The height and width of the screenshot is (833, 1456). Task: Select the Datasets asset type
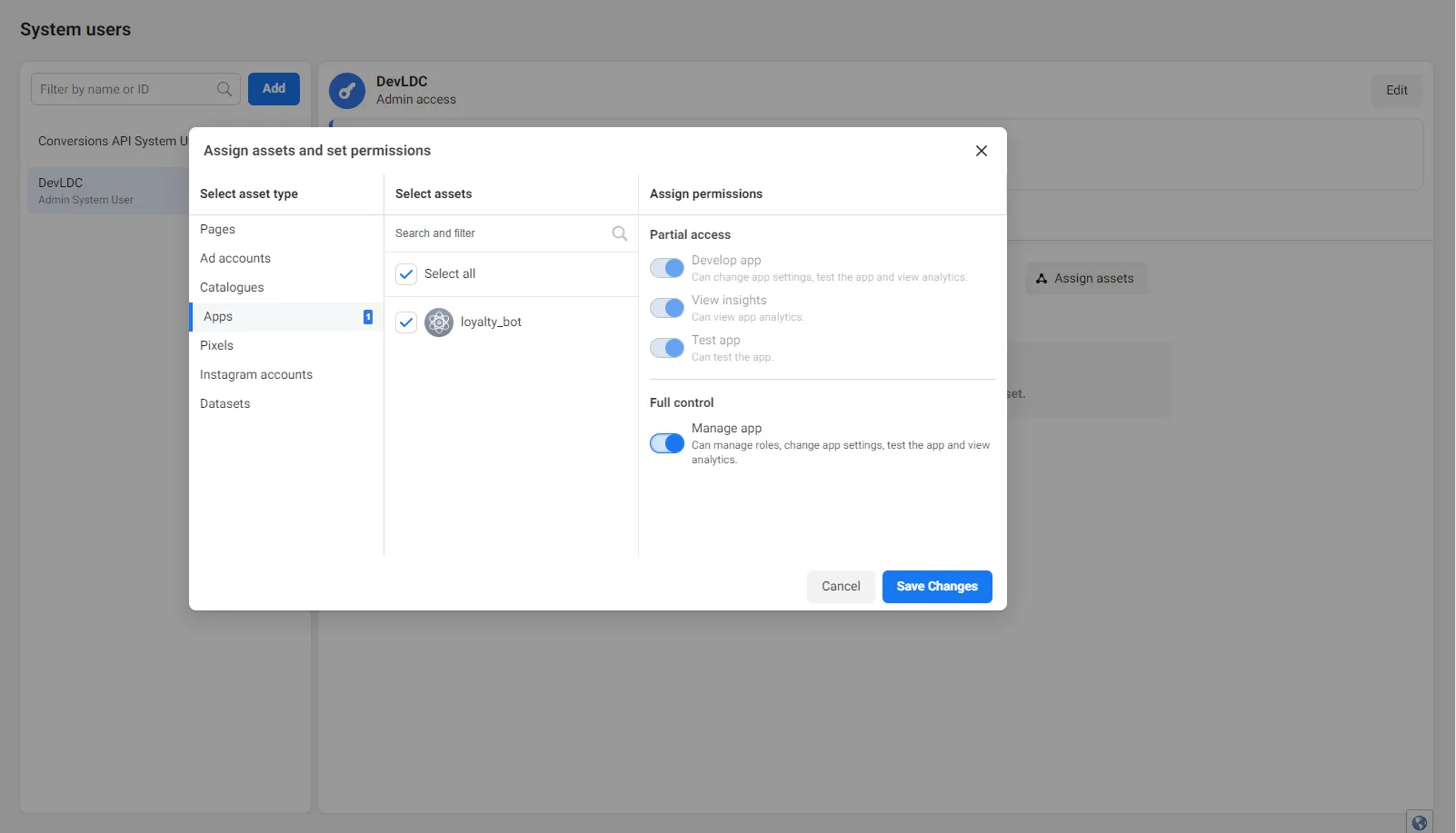286,404
